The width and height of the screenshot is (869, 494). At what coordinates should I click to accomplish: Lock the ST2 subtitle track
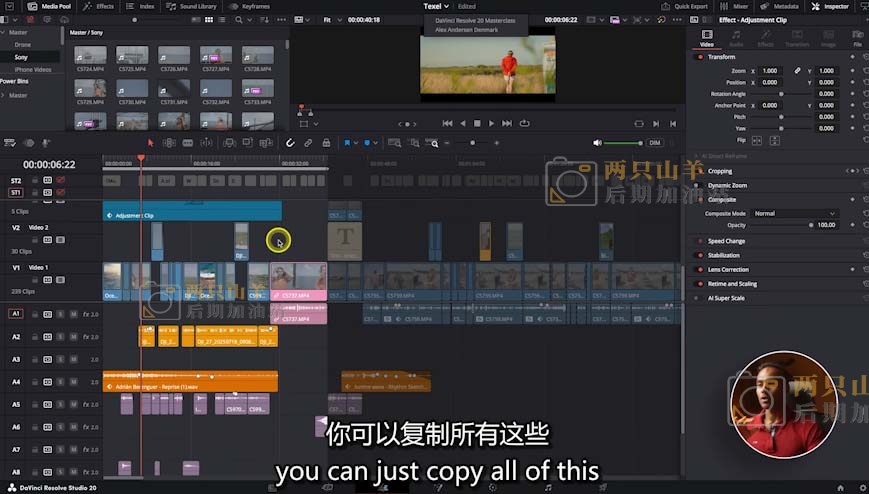tap(34, 181)
